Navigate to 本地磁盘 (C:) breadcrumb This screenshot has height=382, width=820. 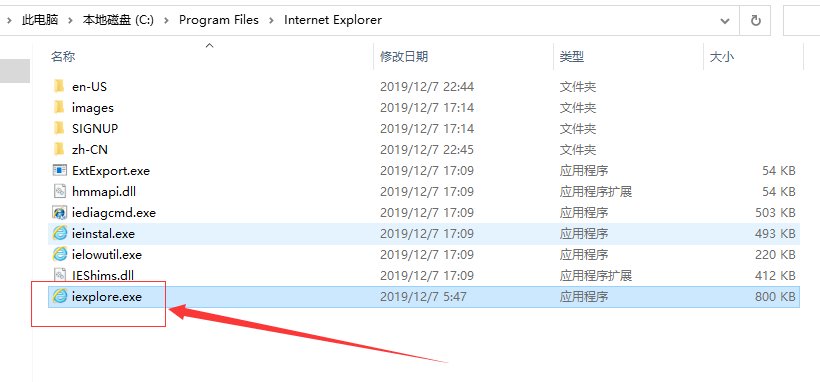point(118,20)
